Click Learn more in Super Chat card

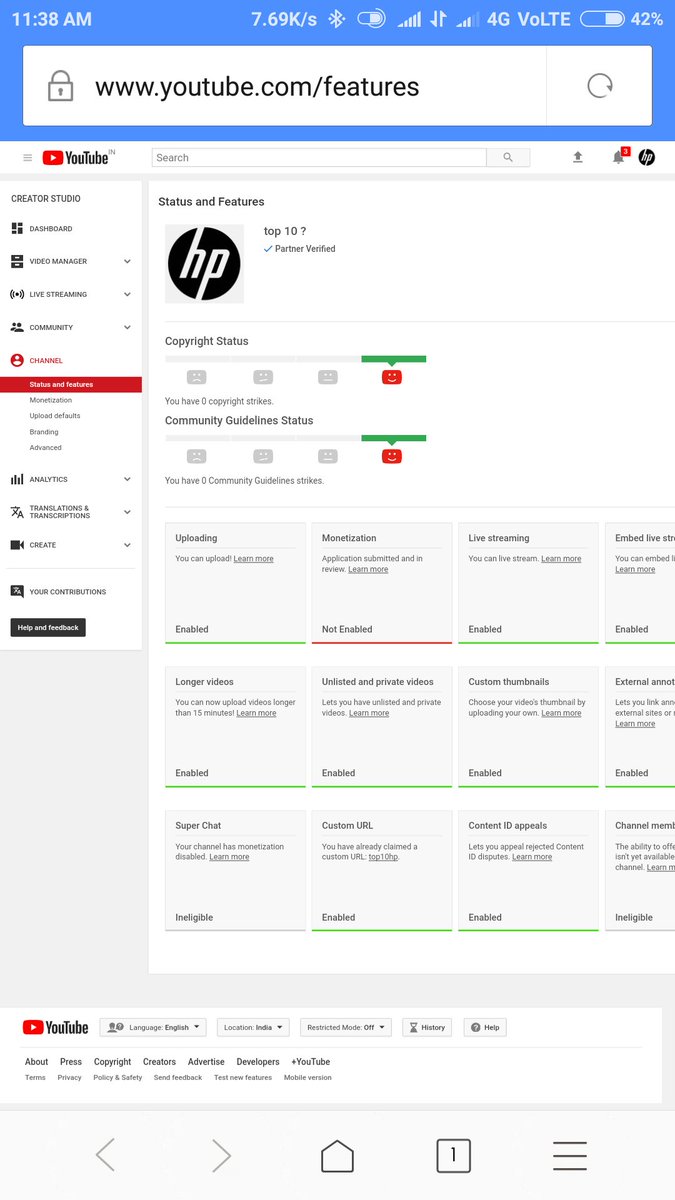point(229,857)
